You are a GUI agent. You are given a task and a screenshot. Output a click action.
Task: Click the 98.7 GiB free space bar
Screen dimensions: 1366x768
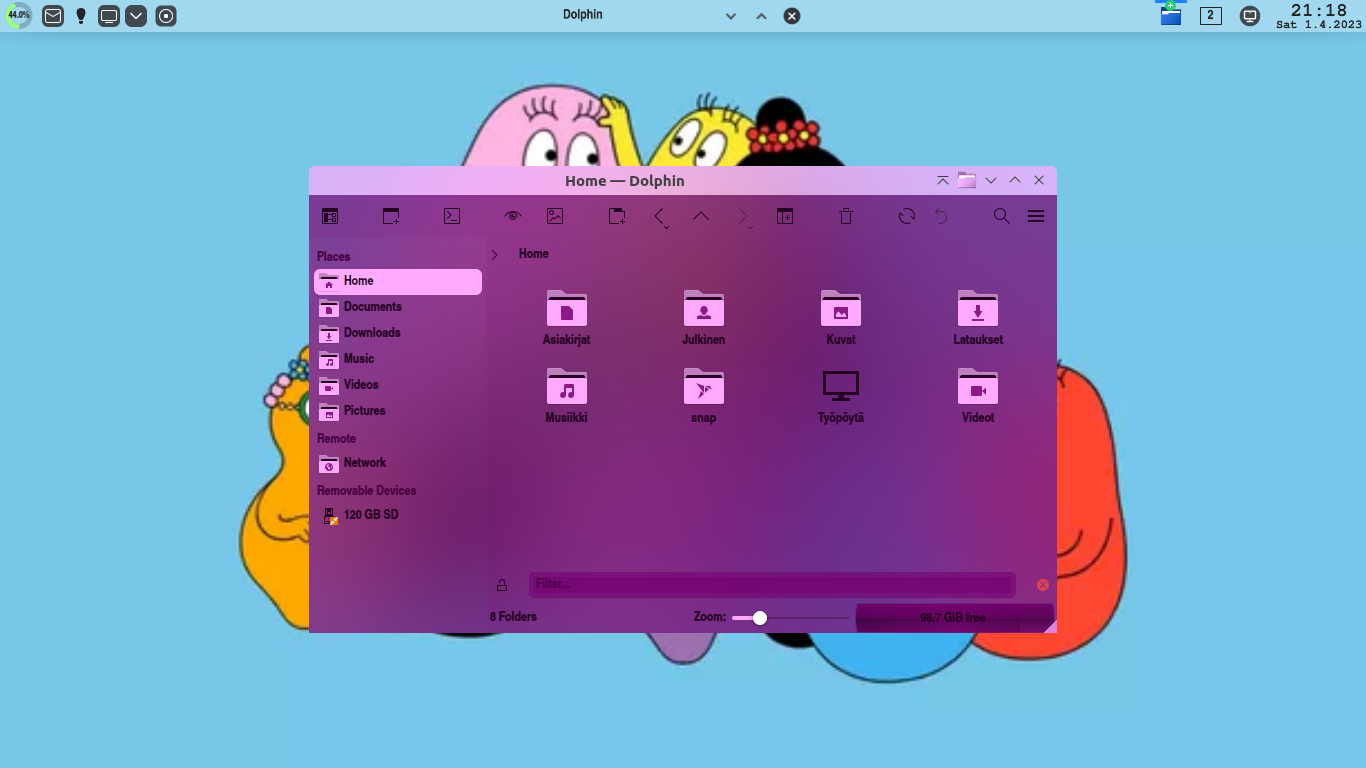pos(954,618)
